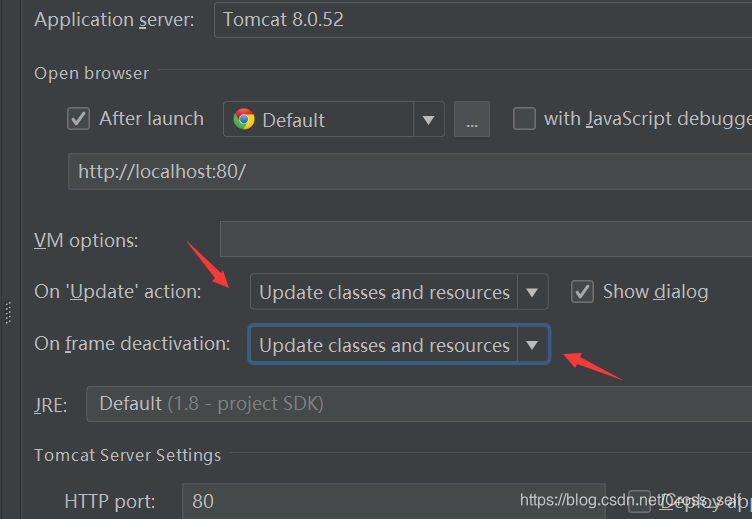
Task: Open the Default browser dropdown arrow
Action: pyautogui.click(x=428, y=119)
